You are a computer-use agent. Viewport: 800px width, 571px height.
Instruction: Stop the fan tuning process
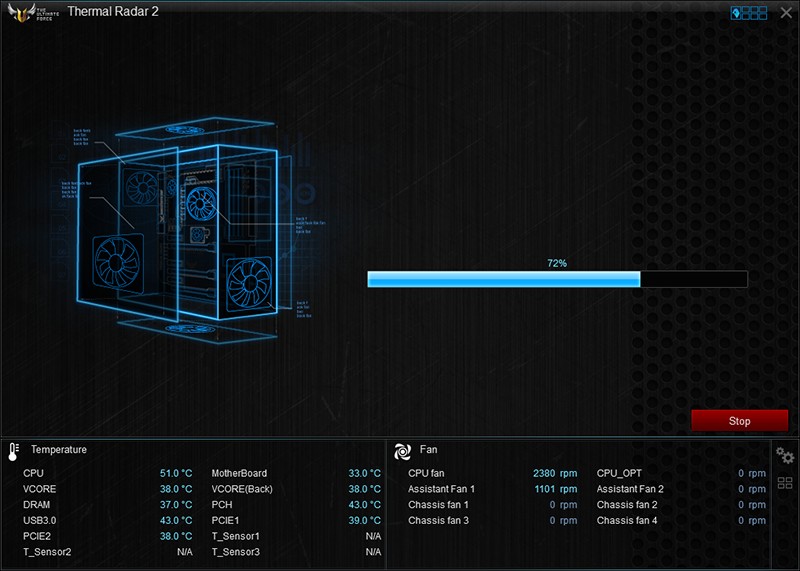coord(739,421)
